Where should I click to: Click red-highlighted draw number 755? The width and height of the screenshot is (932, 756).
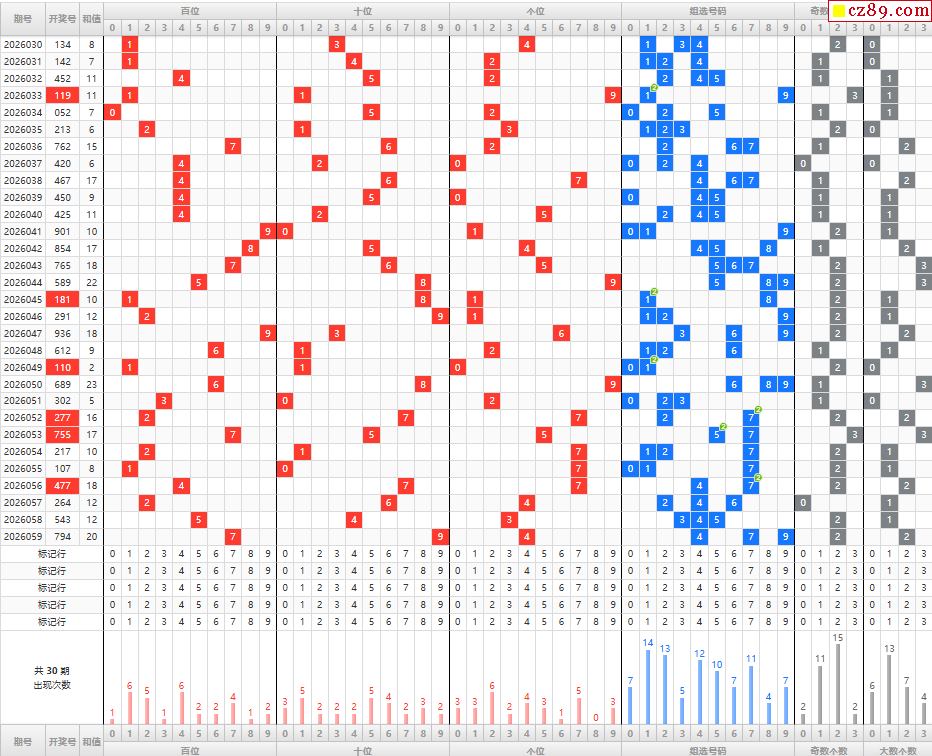pyautogui.click(x=63, y=435)
